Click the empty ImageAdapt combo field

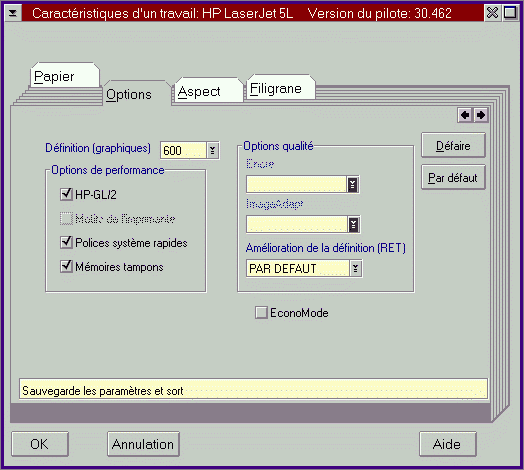[297, 224]
